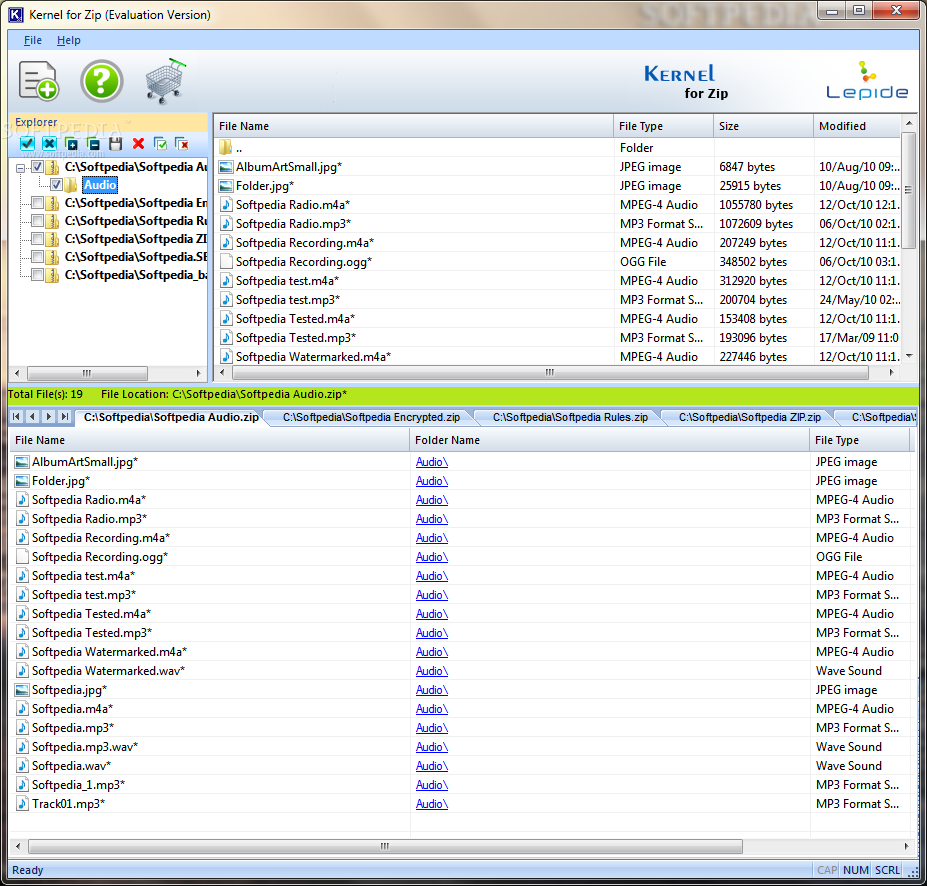The image size is (927, 886).
Task: Check the Softpedia Ru archive checkbox
Action: tap(37, 221)
